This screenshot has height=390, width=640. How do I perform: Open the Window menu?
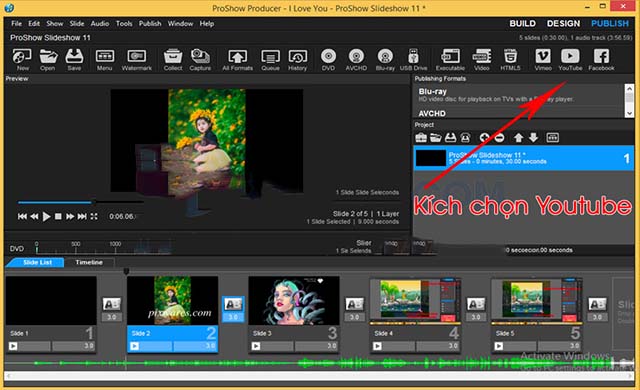180,24
